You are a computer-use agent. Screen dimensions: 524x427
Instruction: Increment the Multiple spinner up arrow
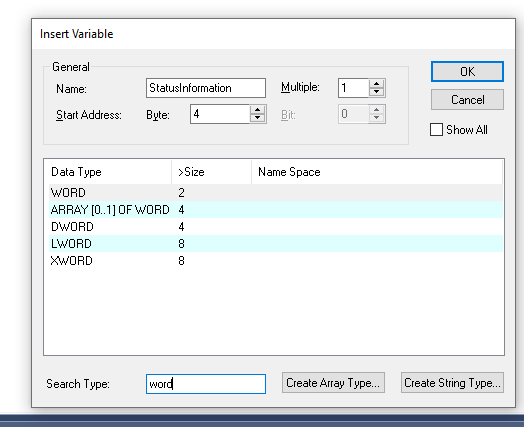(x=377, y=84)
